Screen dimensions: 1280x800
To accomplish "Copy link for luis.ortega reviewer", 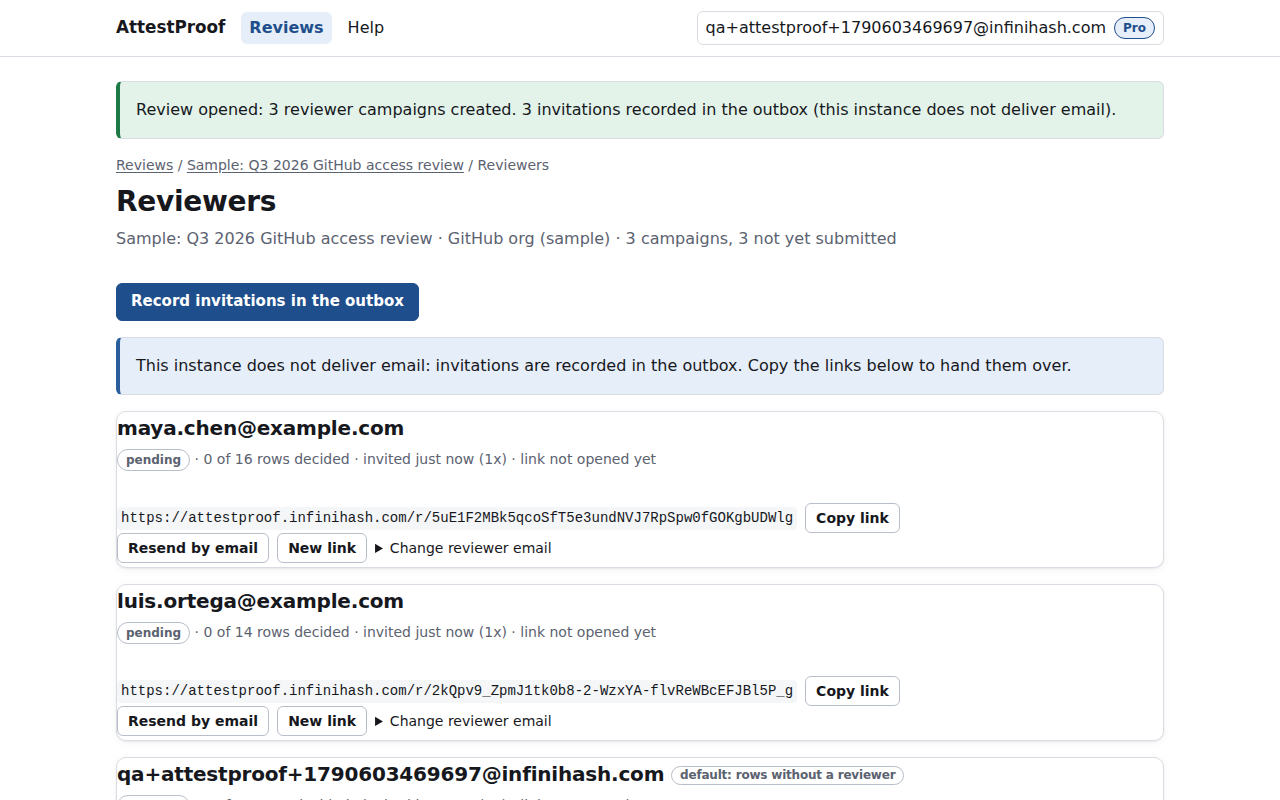I will [x=852, y=691].
